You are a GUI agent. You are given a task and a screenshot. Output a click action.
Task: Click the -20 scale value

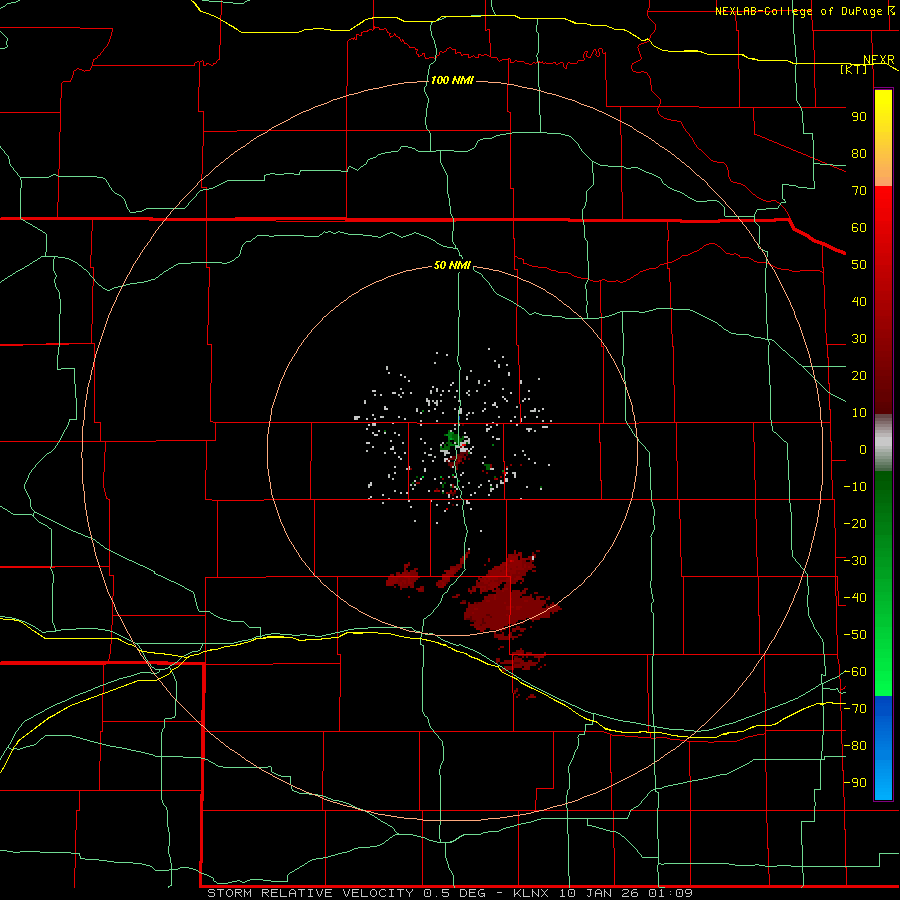coord(855,523)
